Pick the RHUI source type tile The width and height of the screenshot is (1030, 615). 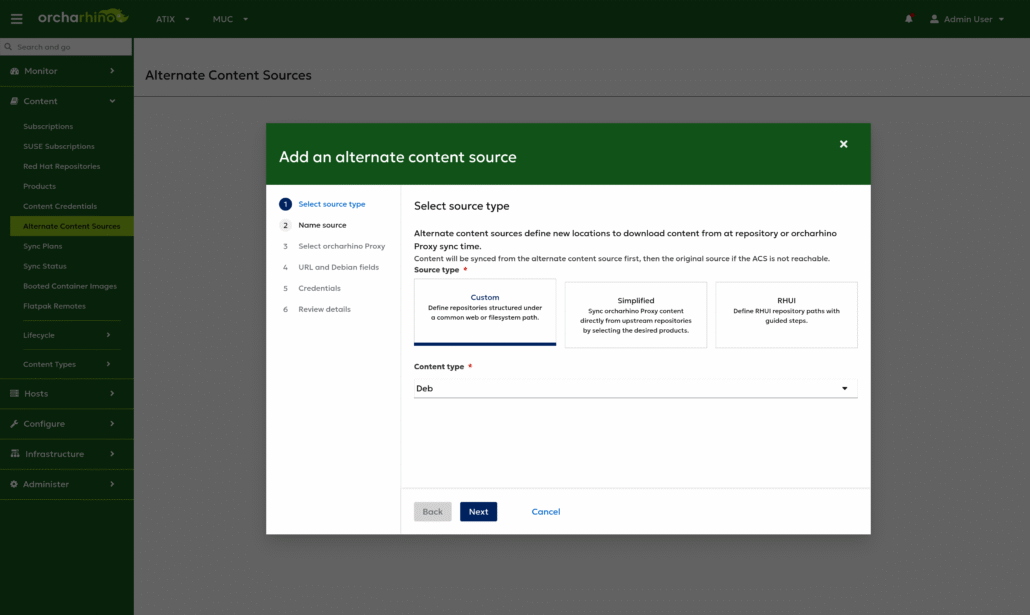[x=786, y=314]
